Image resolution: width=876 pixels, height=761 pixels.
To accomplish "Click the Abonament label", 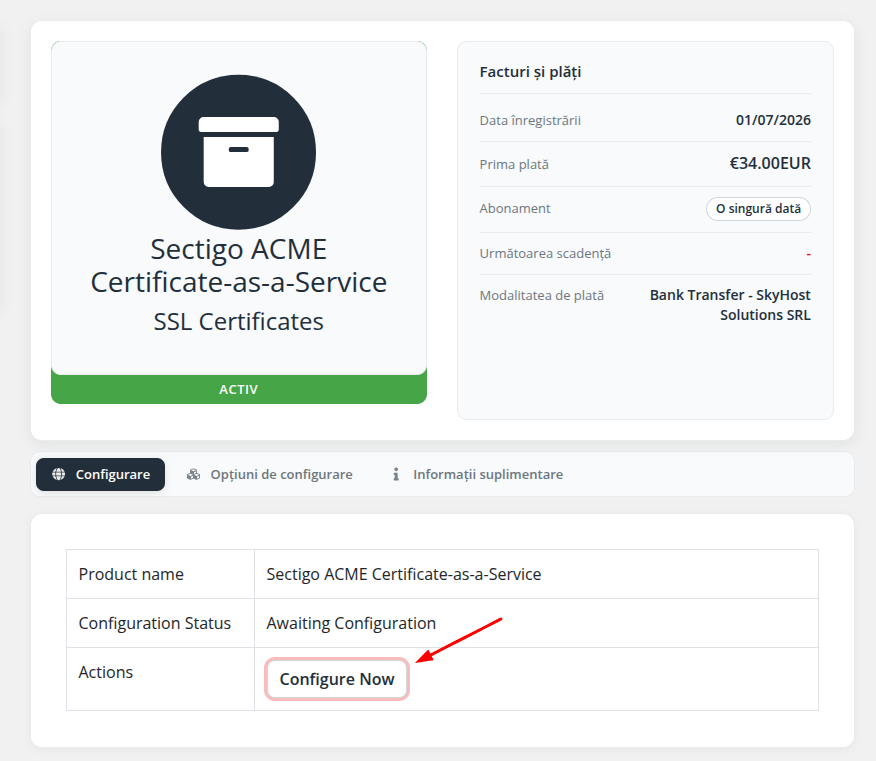I will 515,208.
